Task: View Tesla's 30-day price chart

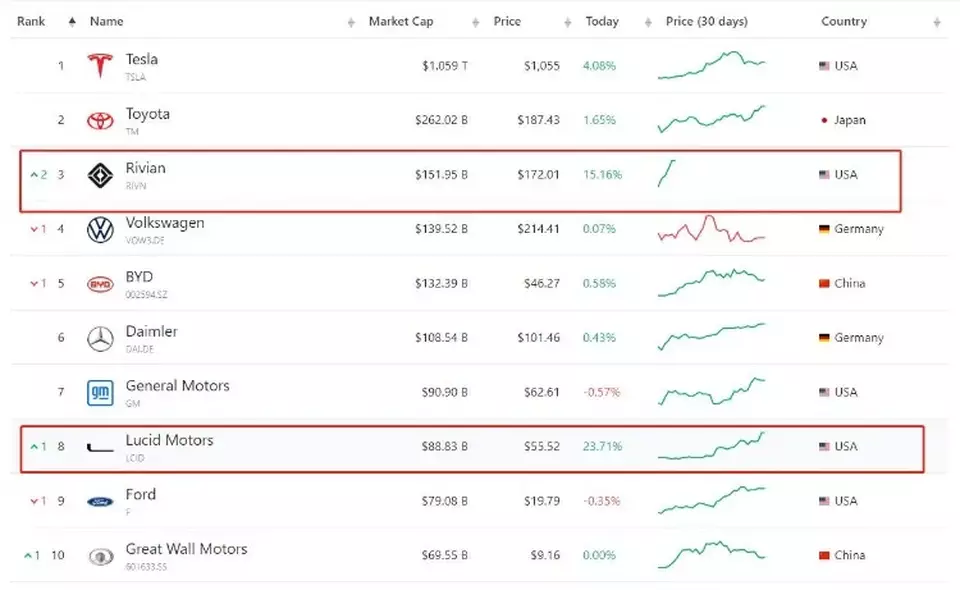Action: click(x=711, y=65)
